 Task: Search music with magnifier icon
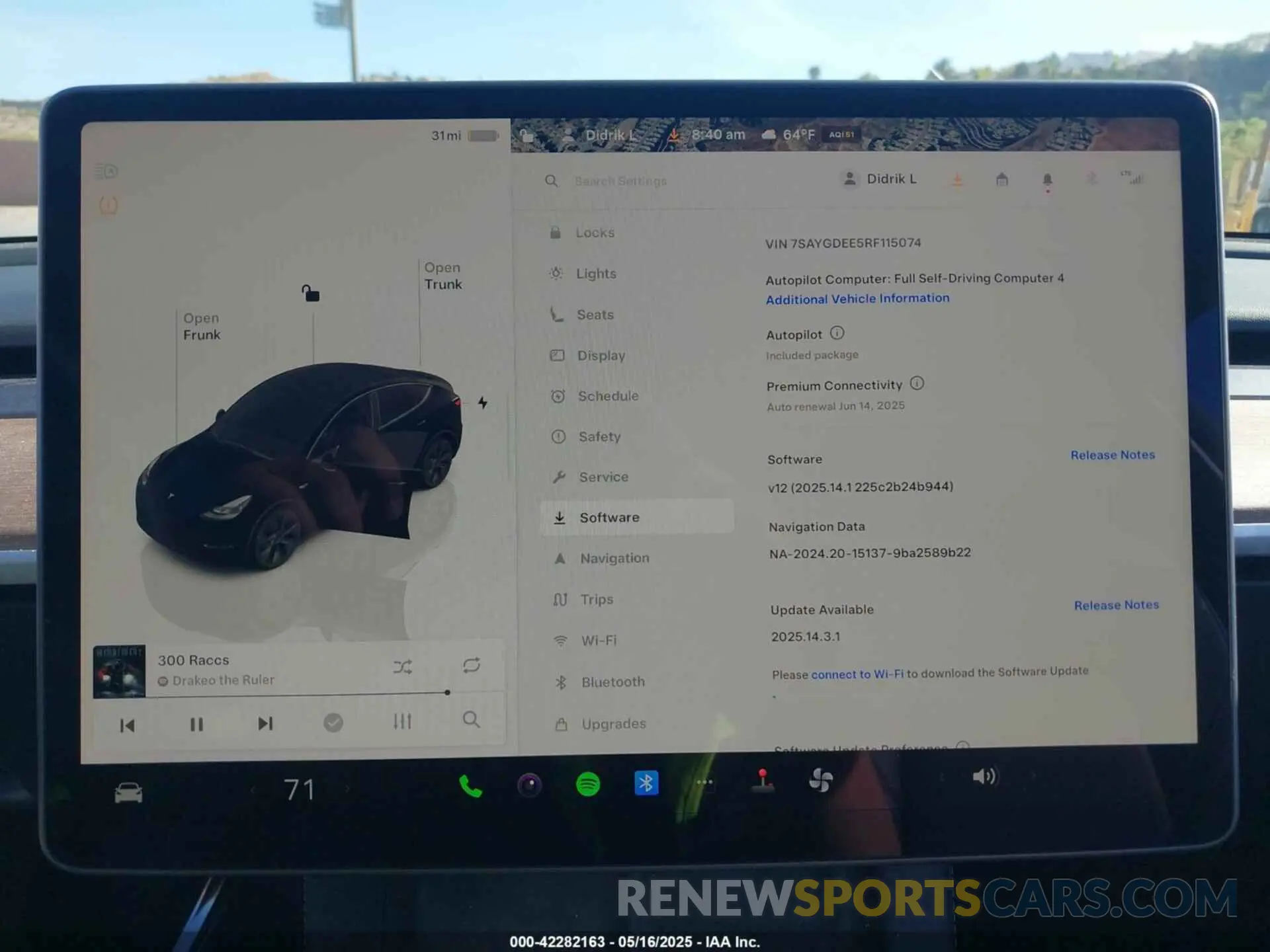[x=471, y=719]
